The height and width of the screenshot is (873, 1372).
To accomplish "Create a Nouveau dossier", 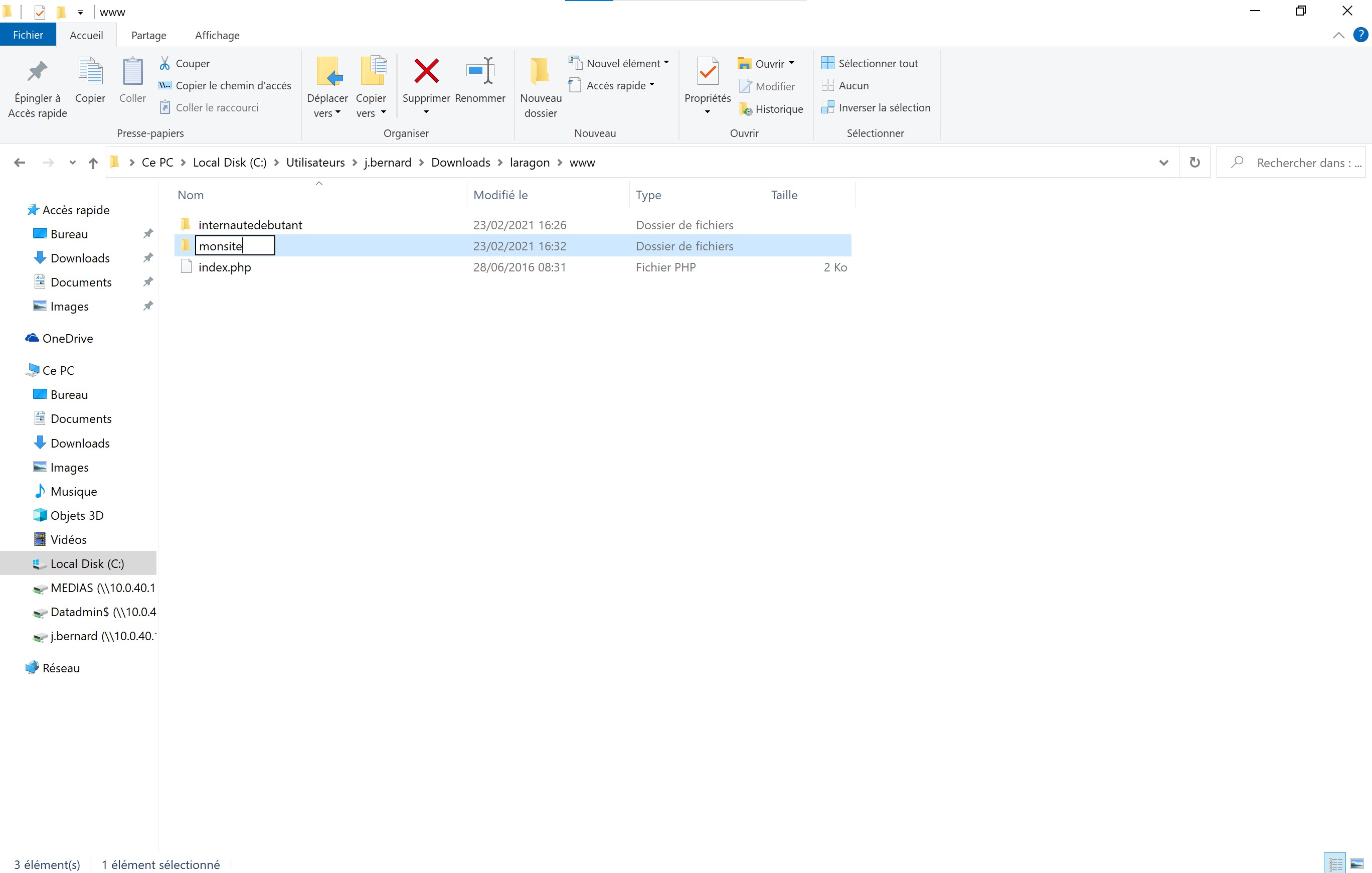I will [541, 87].
